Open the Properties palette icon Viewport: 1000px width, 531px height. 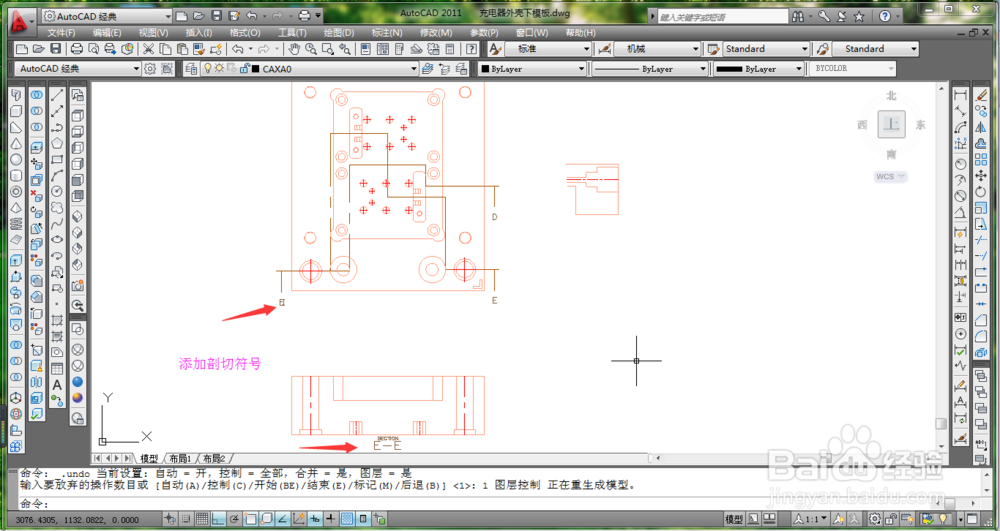[x=366, y=49]
